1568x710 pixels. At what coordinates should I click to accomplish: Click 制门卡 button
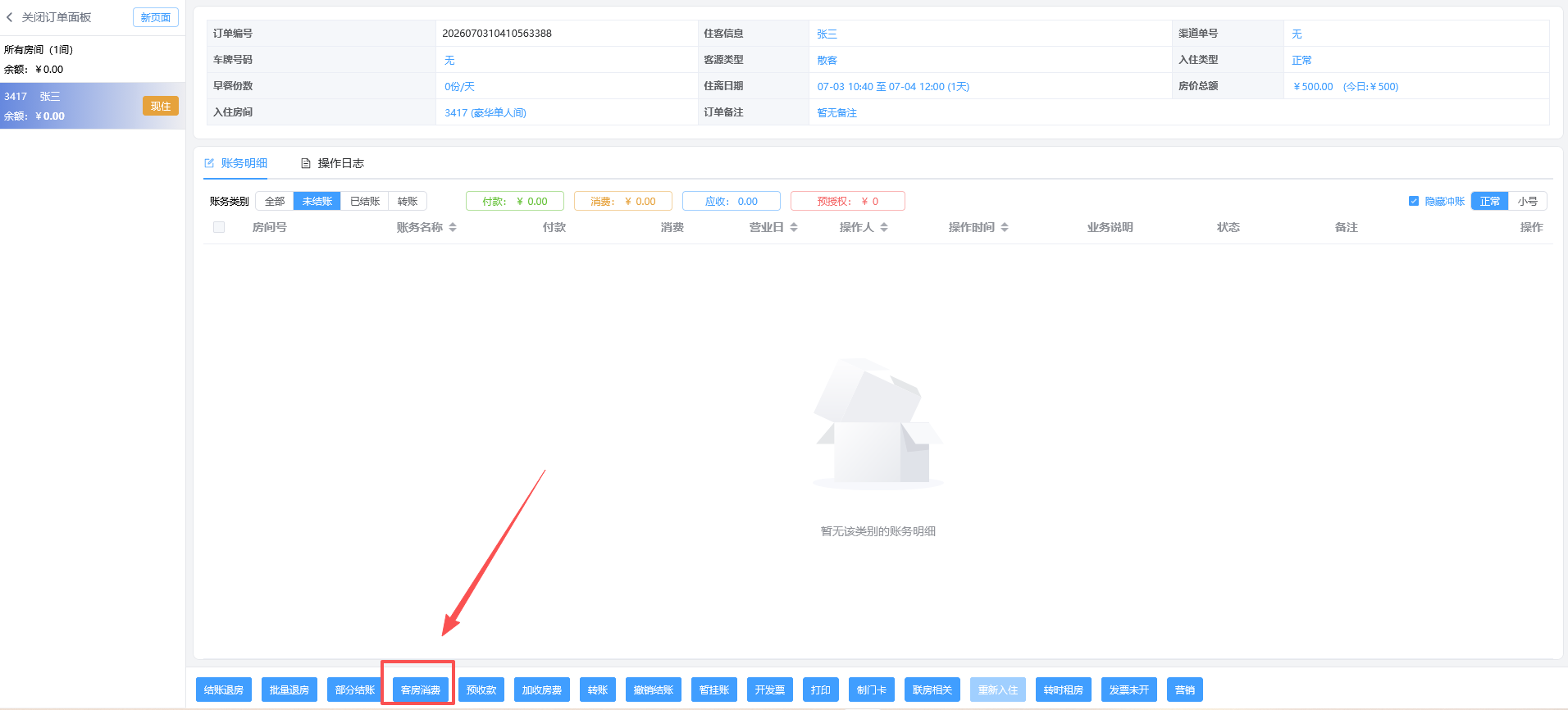tap(872, 690)
